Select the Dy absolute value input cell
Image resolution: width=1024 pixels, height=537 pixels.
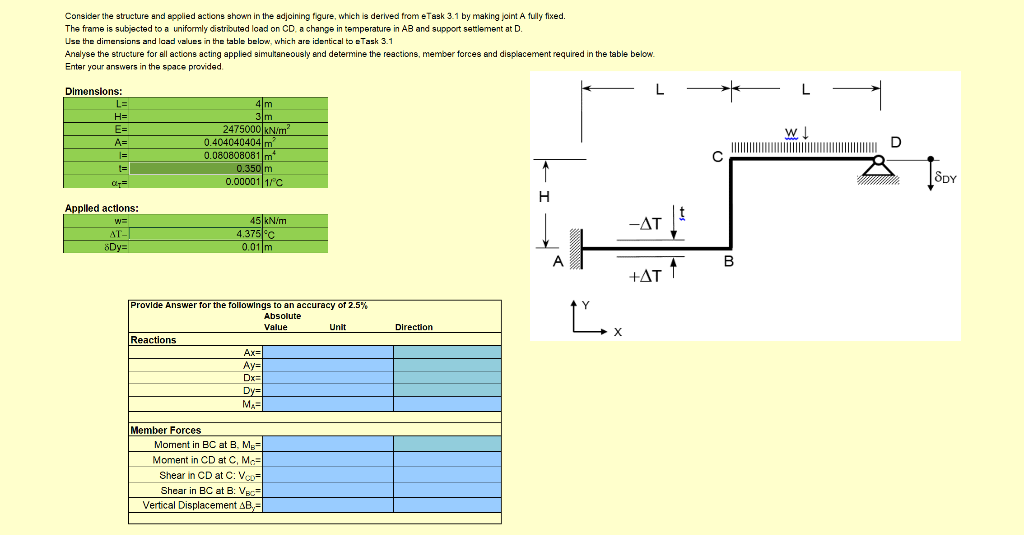coord(328,390)
